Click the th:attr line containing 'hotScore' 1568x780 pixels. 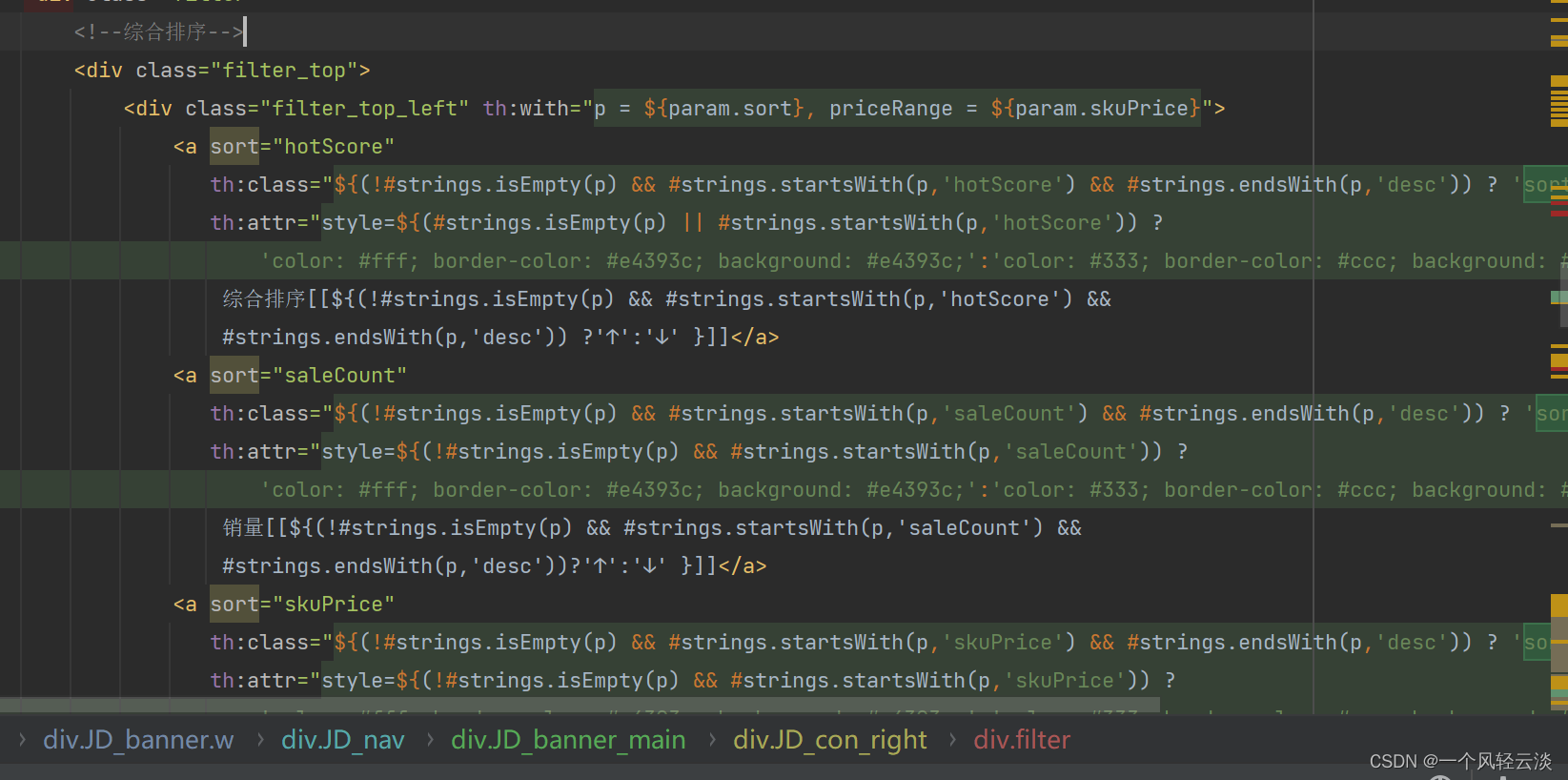pos(686,223)
